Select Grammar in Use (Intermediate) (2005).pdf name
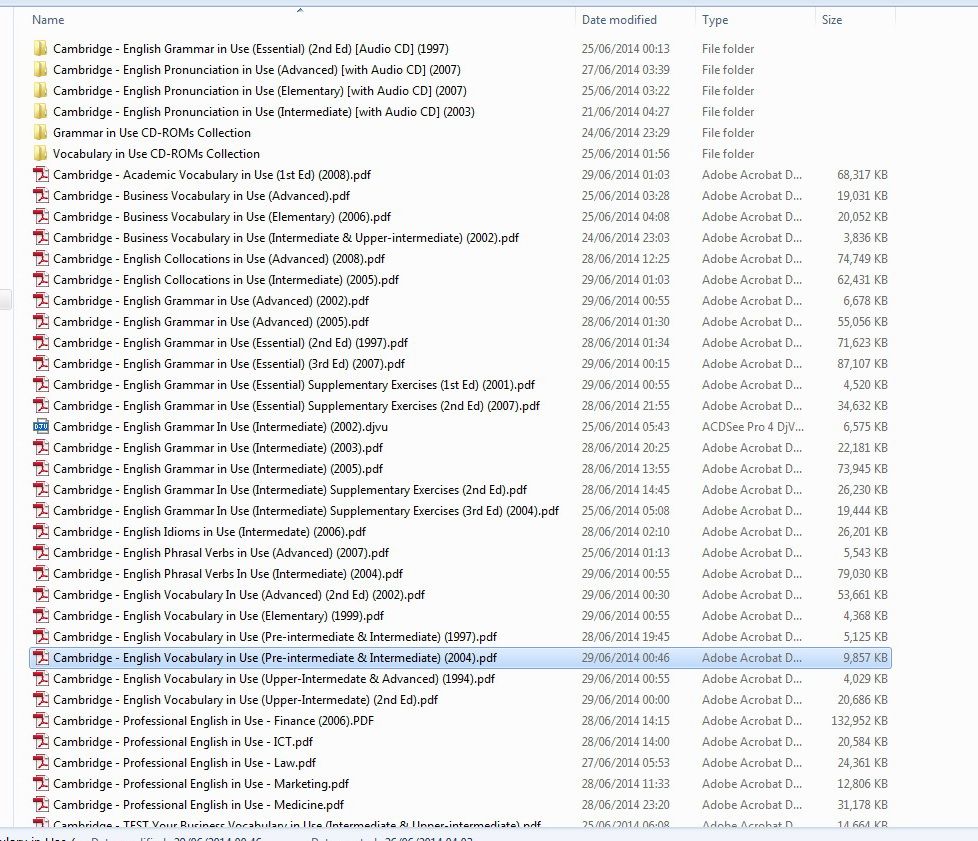978x841 pixels. [x=218, y=469]
